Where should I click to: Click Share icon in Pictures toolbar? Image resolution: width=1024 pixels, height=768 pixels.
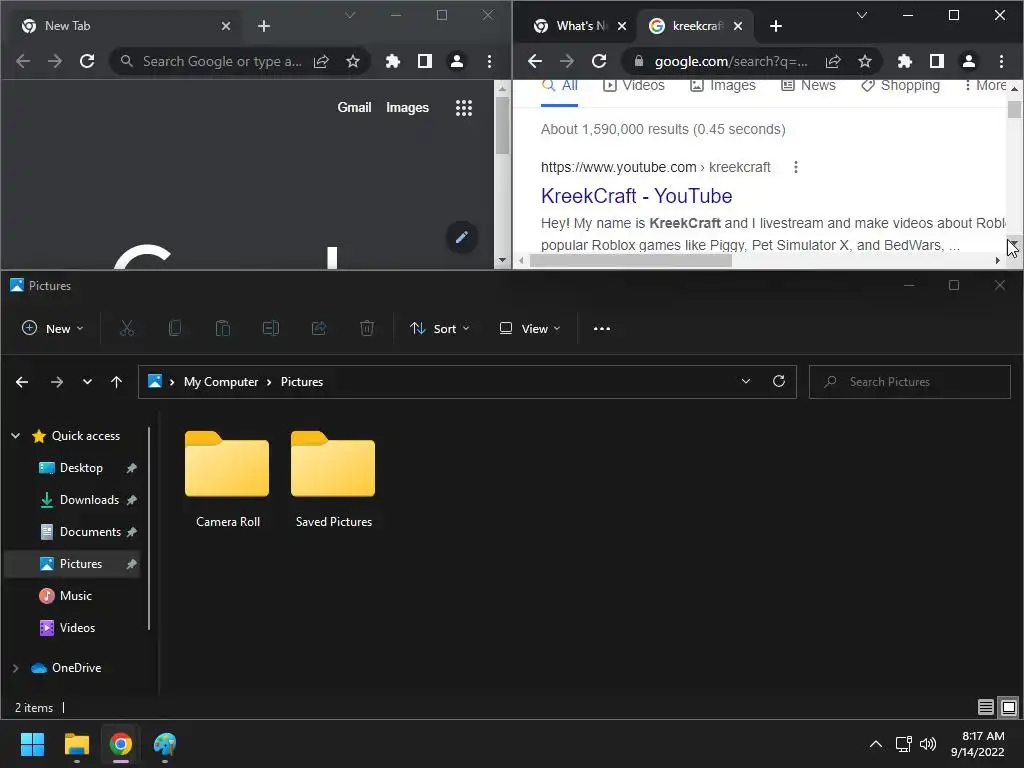point(319,328)
